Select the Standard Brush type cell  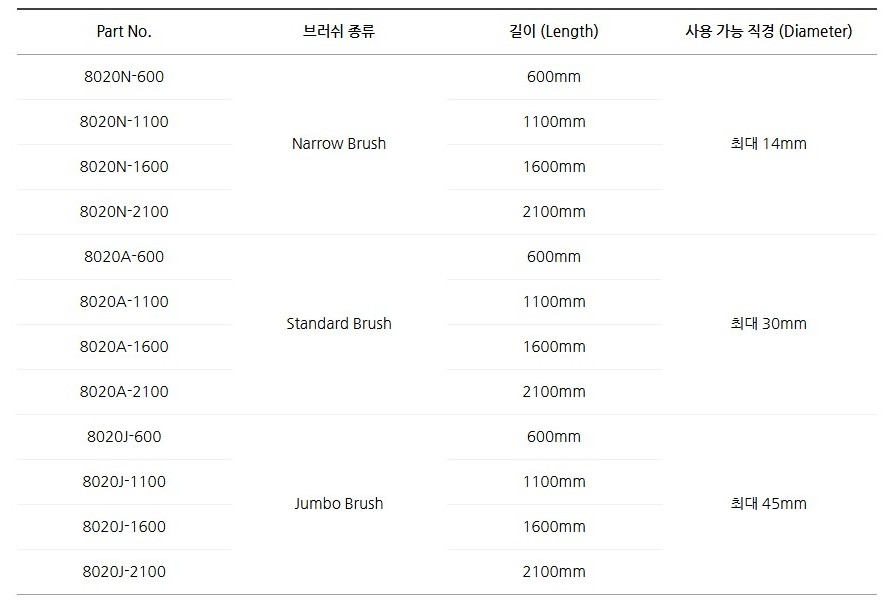tap(339, 324)
